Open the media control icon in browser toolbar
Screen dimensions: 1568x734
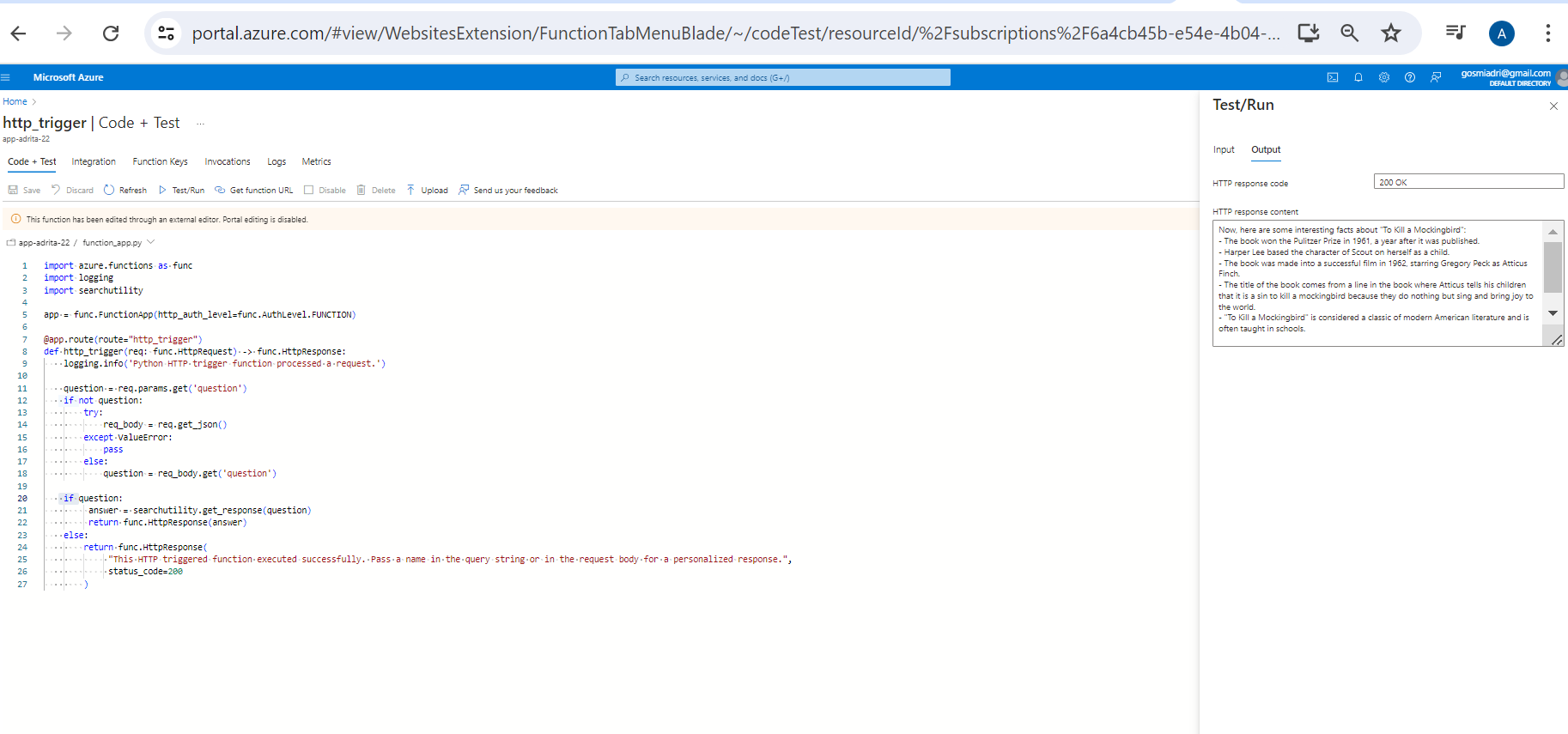tap(1456, 33)
